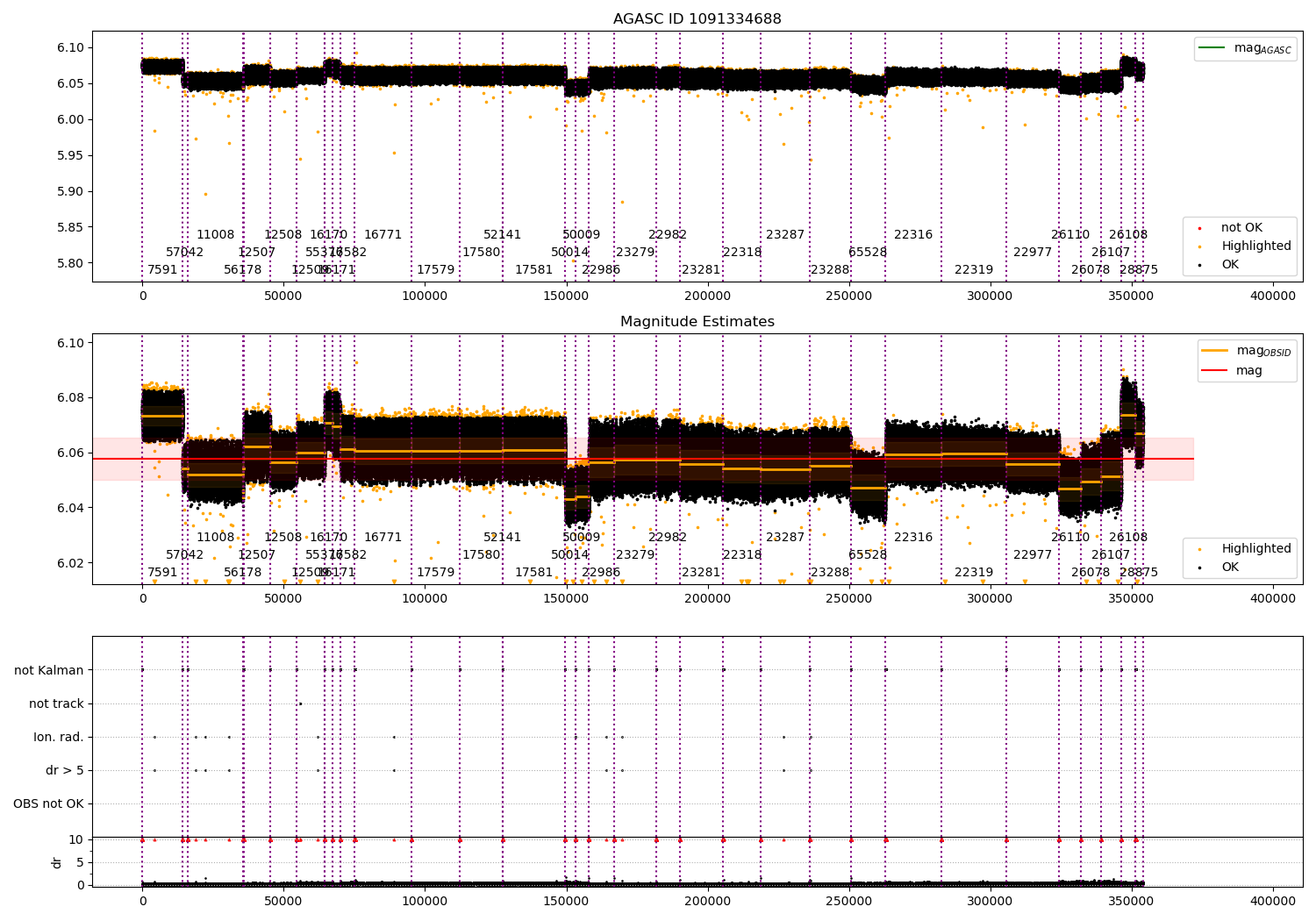
Task: Click the red 'not OK' legend marker
Action: [1199, 228]
